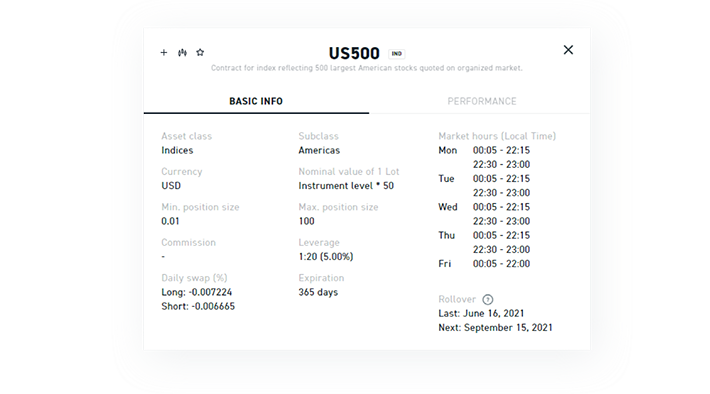Click the 'Daily swap (%)' label
The width and height of the screenshot is (710, 394).
pyautogui.click(x=194, y=278)
